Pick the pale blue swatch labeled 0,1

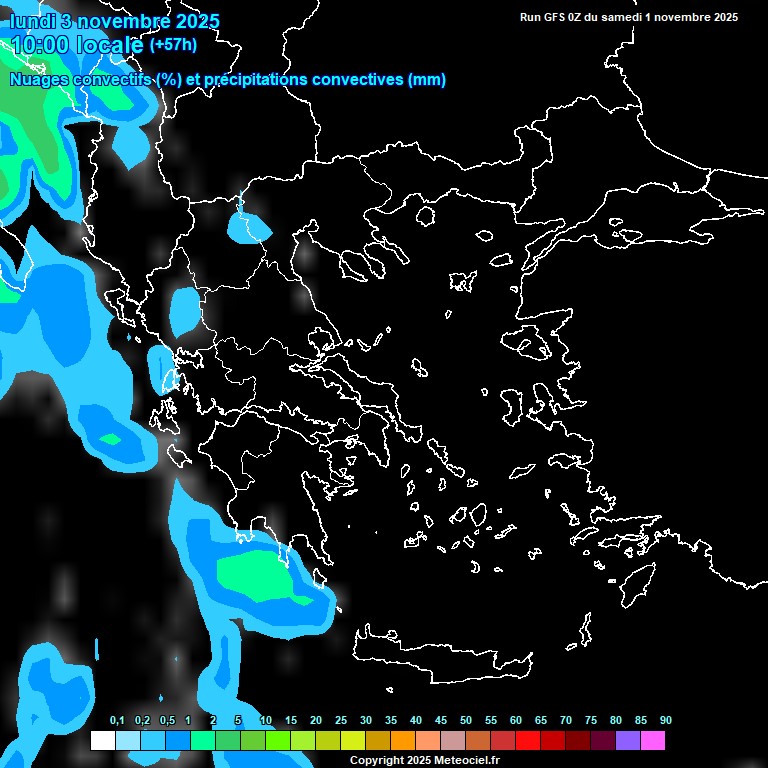click(128, 741)
